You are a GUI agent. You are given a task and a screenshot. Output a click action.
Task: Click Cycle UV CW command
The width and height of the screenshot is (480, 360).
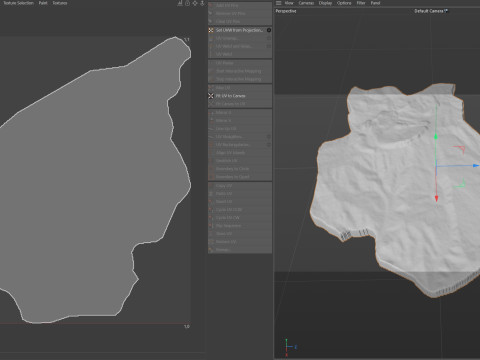point(240,218)
